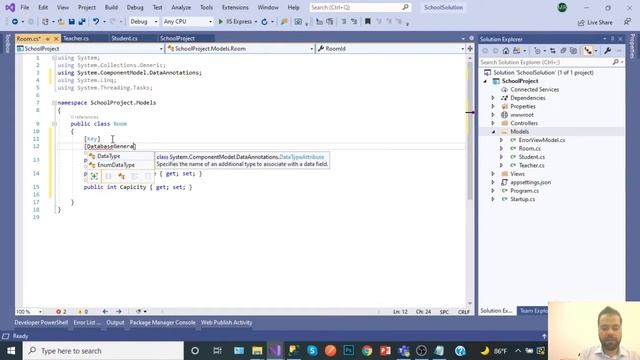This screenshot has width=640, height=360.
Task: Run the project with IIS Express
Action: (x=235, y=22)
